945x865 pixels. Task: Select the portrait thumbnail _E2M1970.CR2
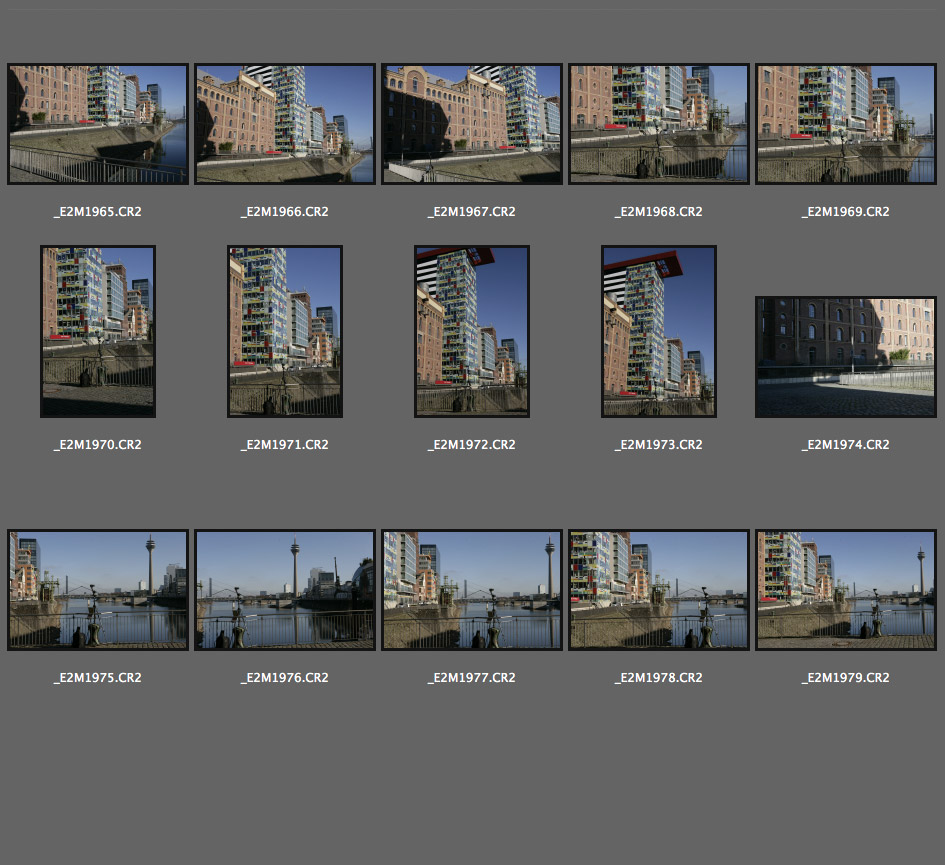point(98,331)
